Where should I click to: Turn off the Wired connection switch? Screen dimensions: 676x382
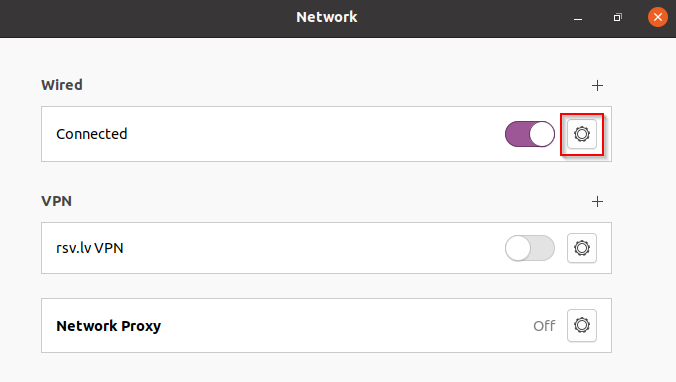pos(530,134)
